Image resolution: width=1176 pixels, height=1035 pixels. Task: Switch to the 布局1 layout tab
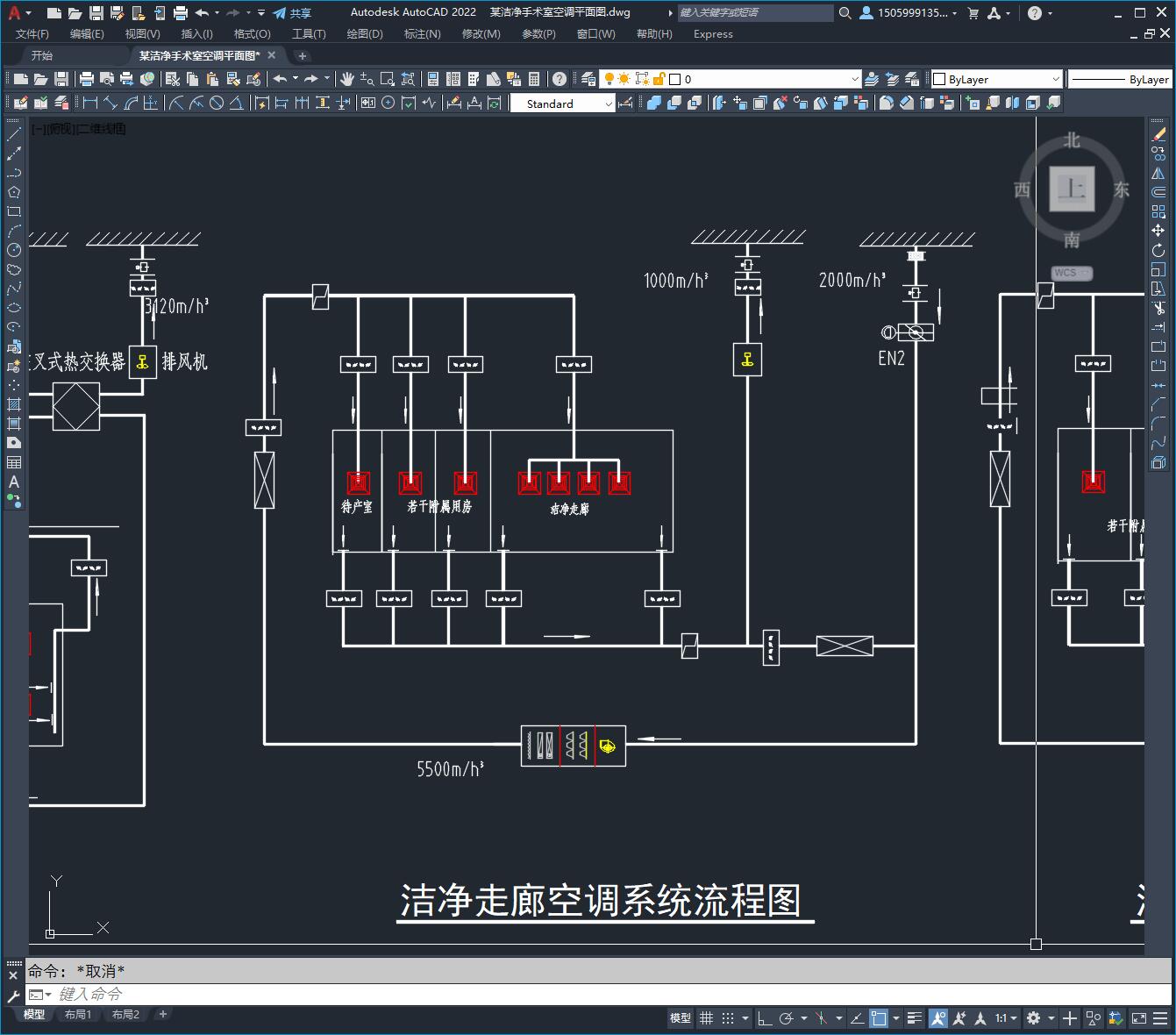point(78,1015)
